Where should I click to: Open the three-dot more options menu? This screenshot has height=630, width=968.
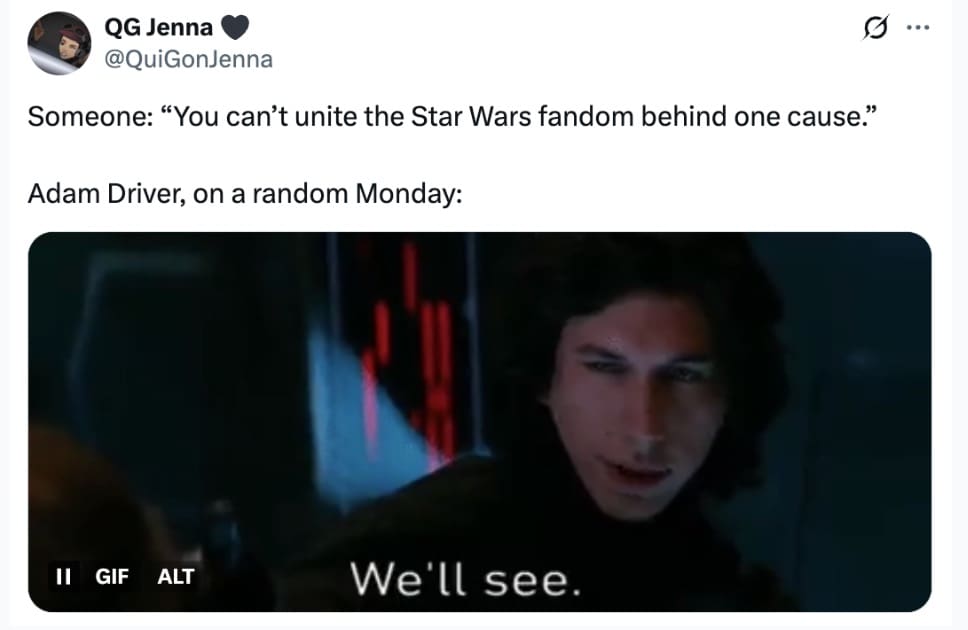click(x=918, y=27)
